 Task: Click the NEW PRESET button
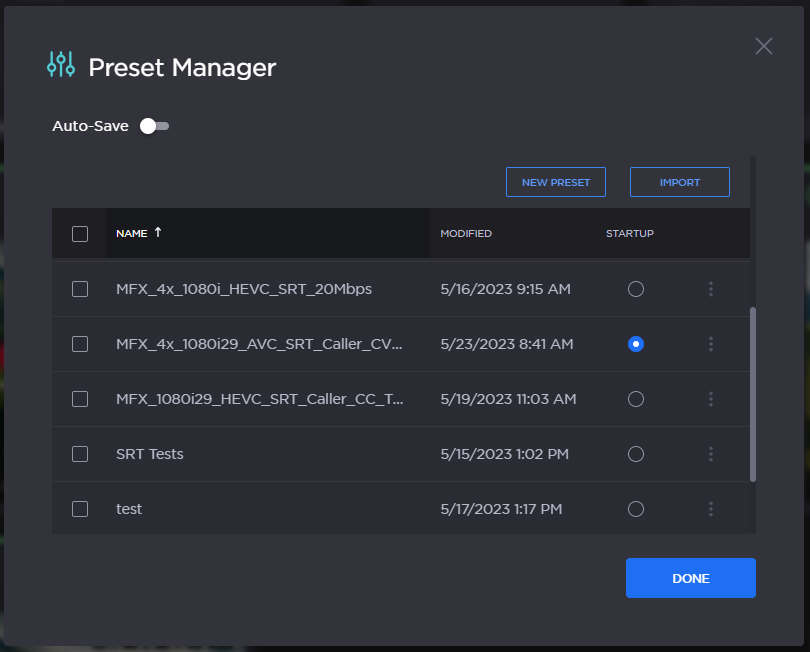pos(555,181)
